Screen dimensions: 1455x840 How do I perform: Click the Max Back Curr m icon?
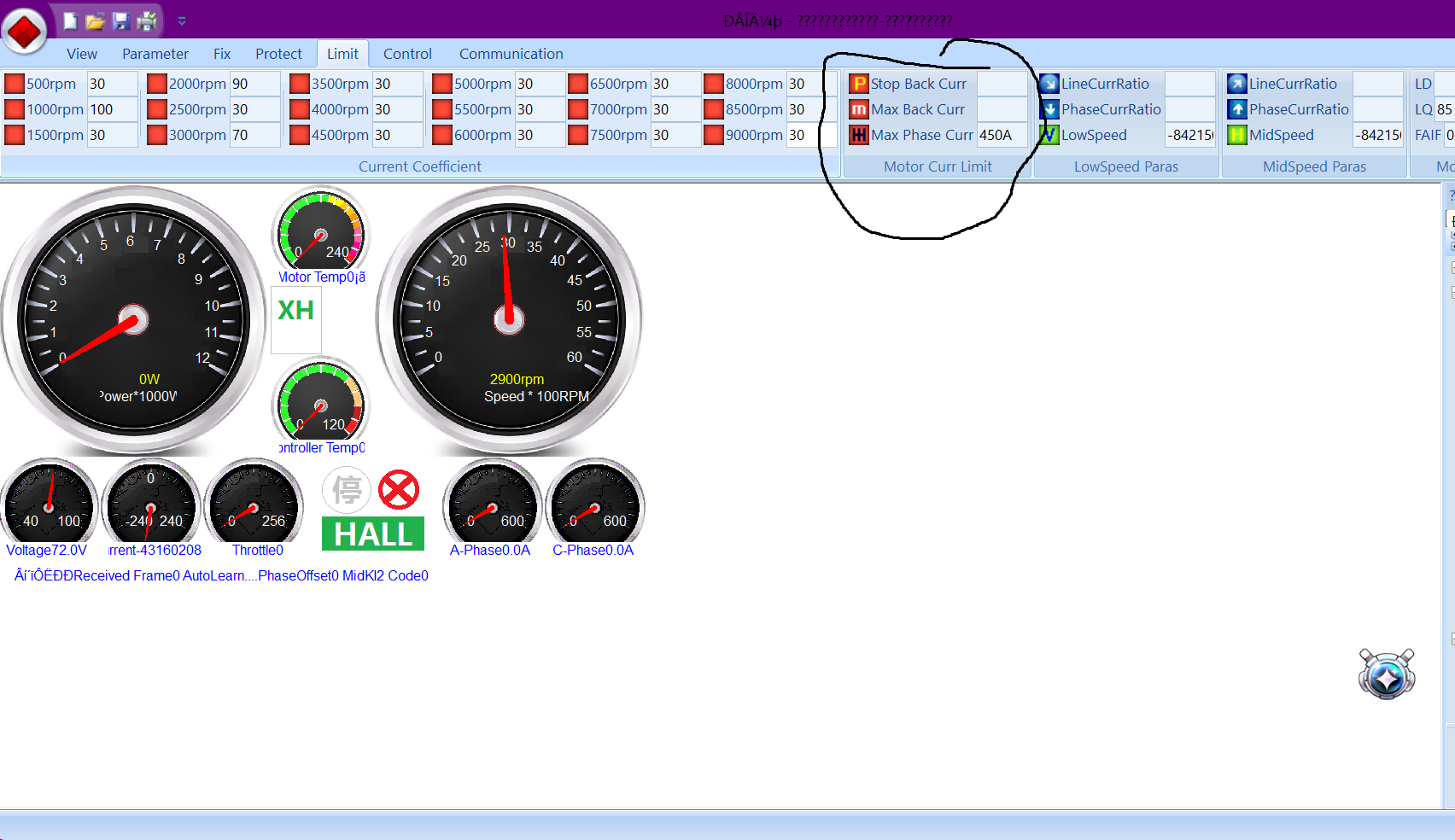[859, 109]
